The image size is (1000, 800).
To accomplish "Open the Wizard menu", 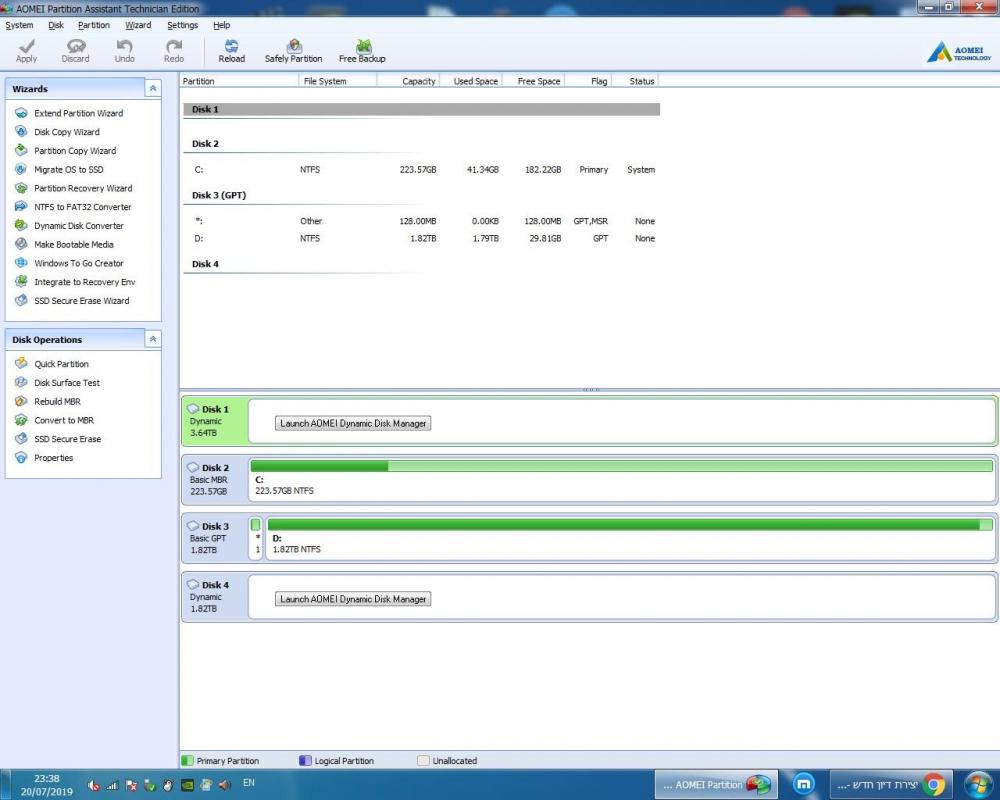I will point(138,26).
